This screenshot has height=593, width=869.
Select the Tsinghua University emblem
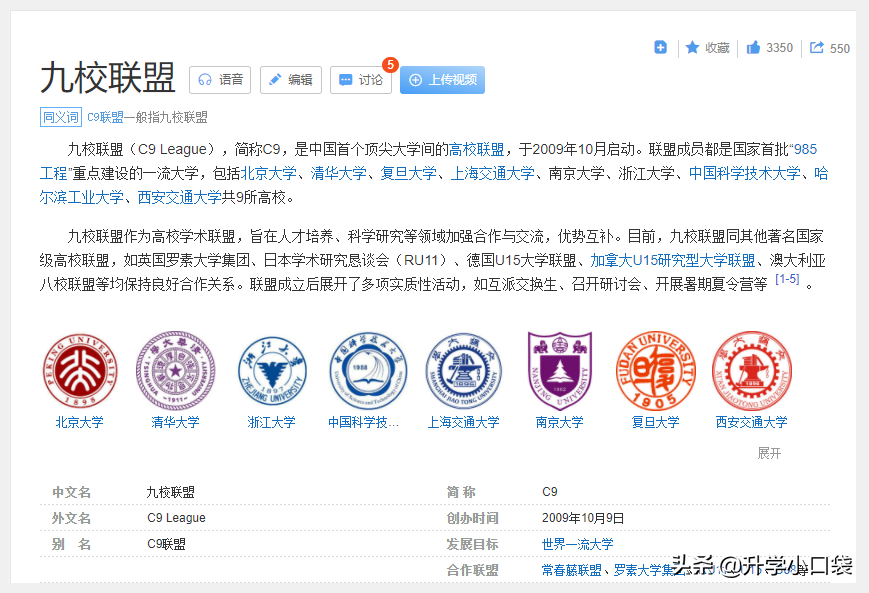click(176, 370)
